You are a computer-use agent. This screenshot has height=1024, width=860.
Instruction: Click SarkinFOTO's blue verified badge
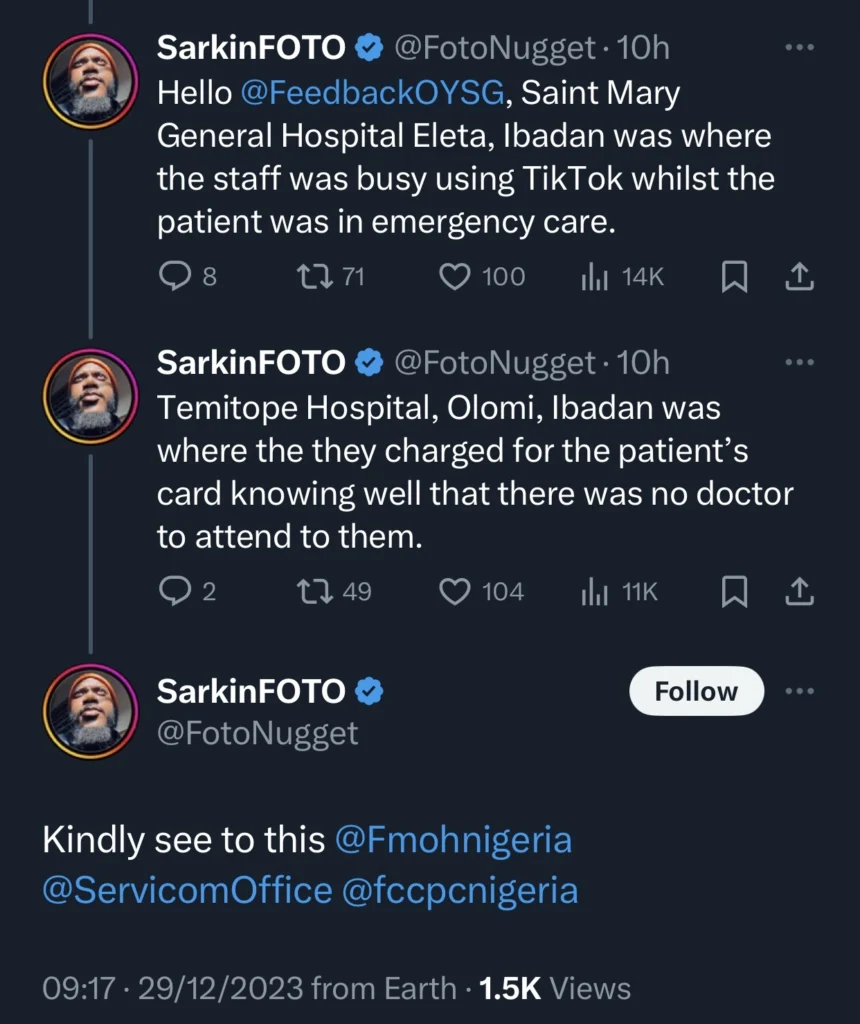(x=369, y=47)
